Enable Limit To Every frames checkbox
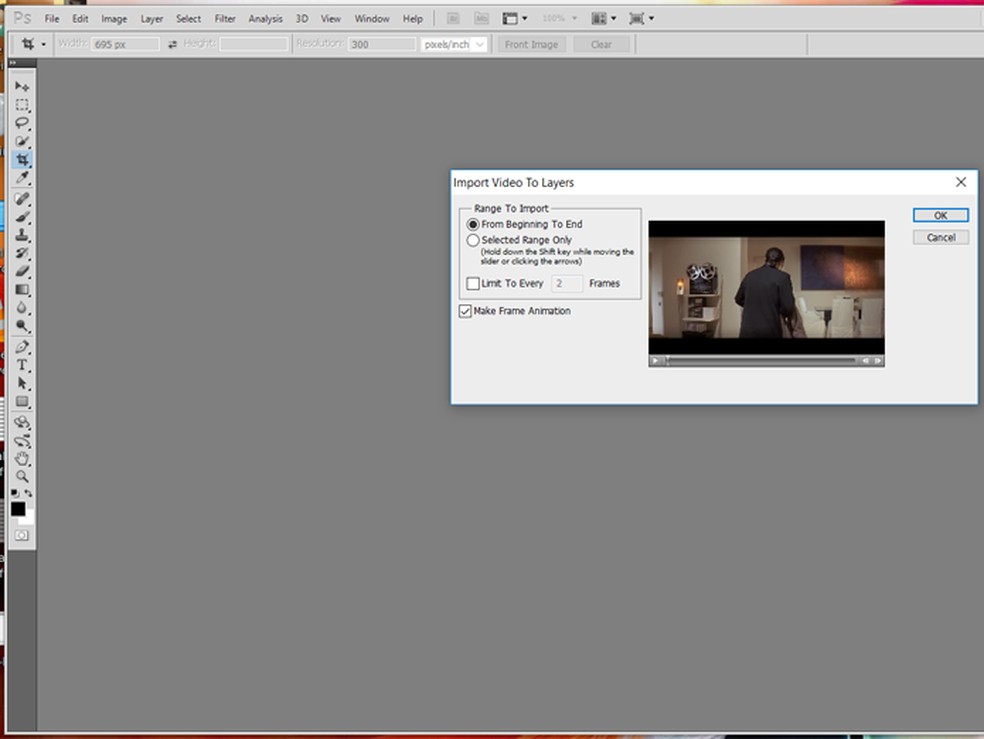984x739 pixels. [473, 284]
